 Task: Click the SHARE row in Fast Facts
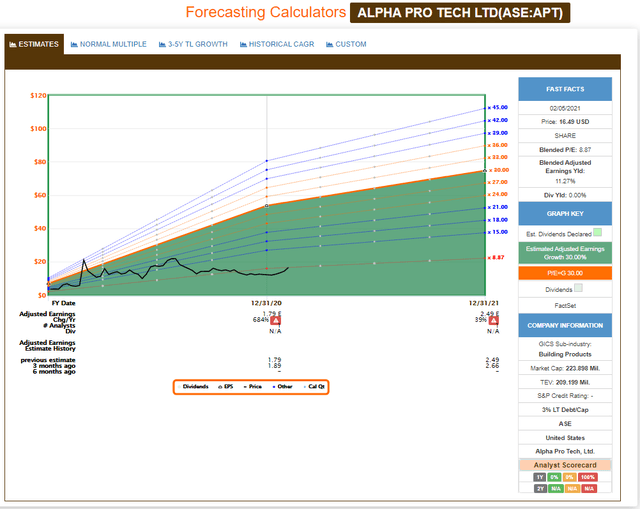coord(565,136)
